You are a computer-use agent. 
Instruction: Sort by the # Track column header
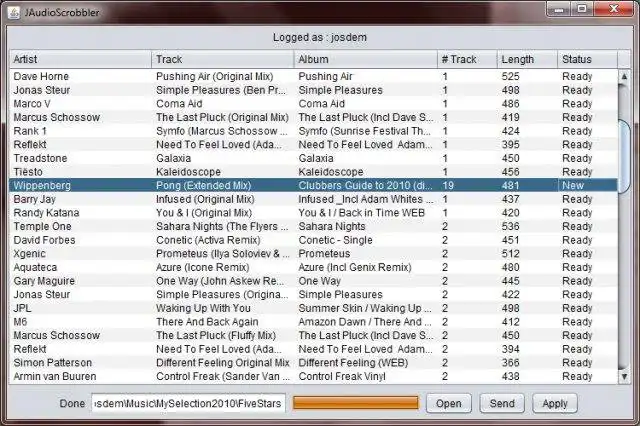click(x=467, y=59)
